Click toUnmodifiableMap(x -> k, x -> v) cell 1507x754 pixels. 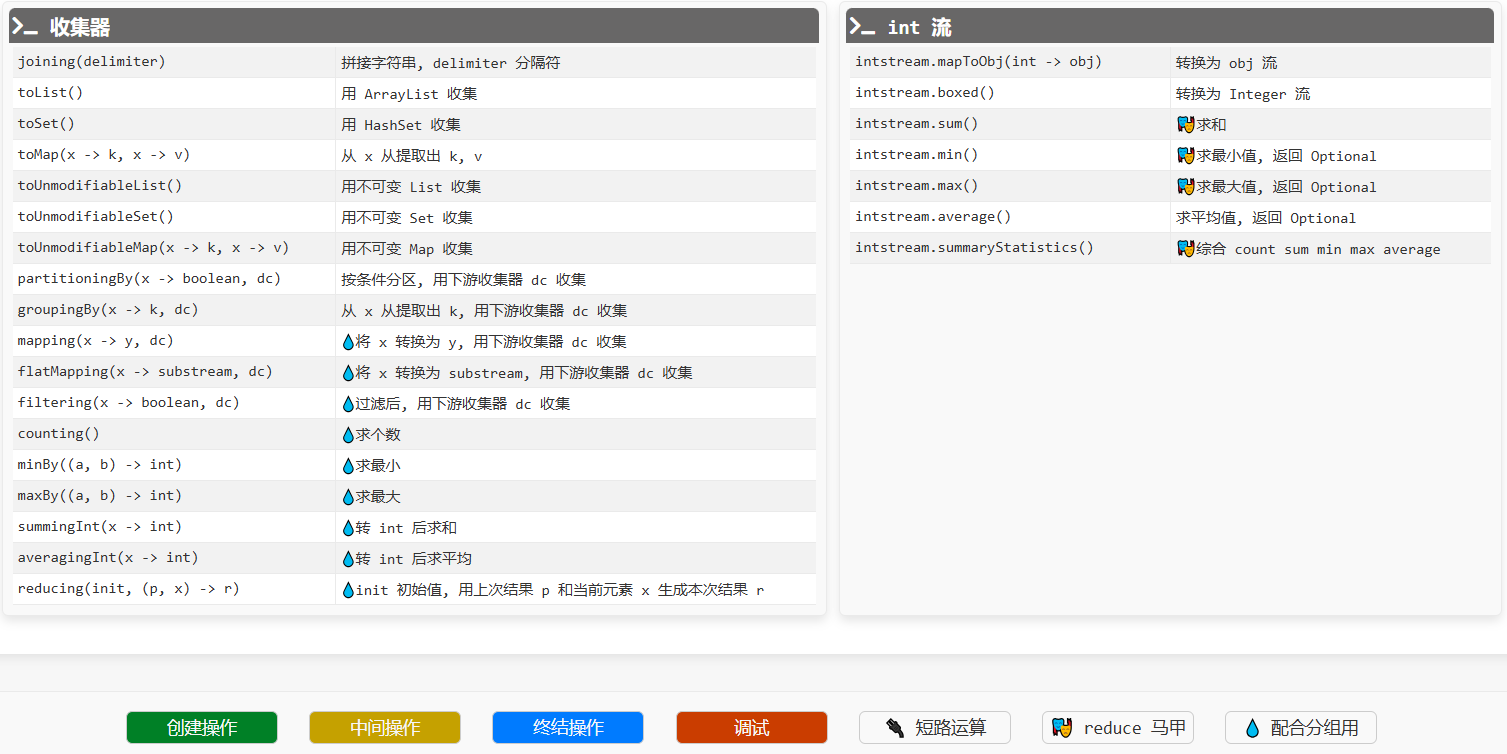click(174, 248)
